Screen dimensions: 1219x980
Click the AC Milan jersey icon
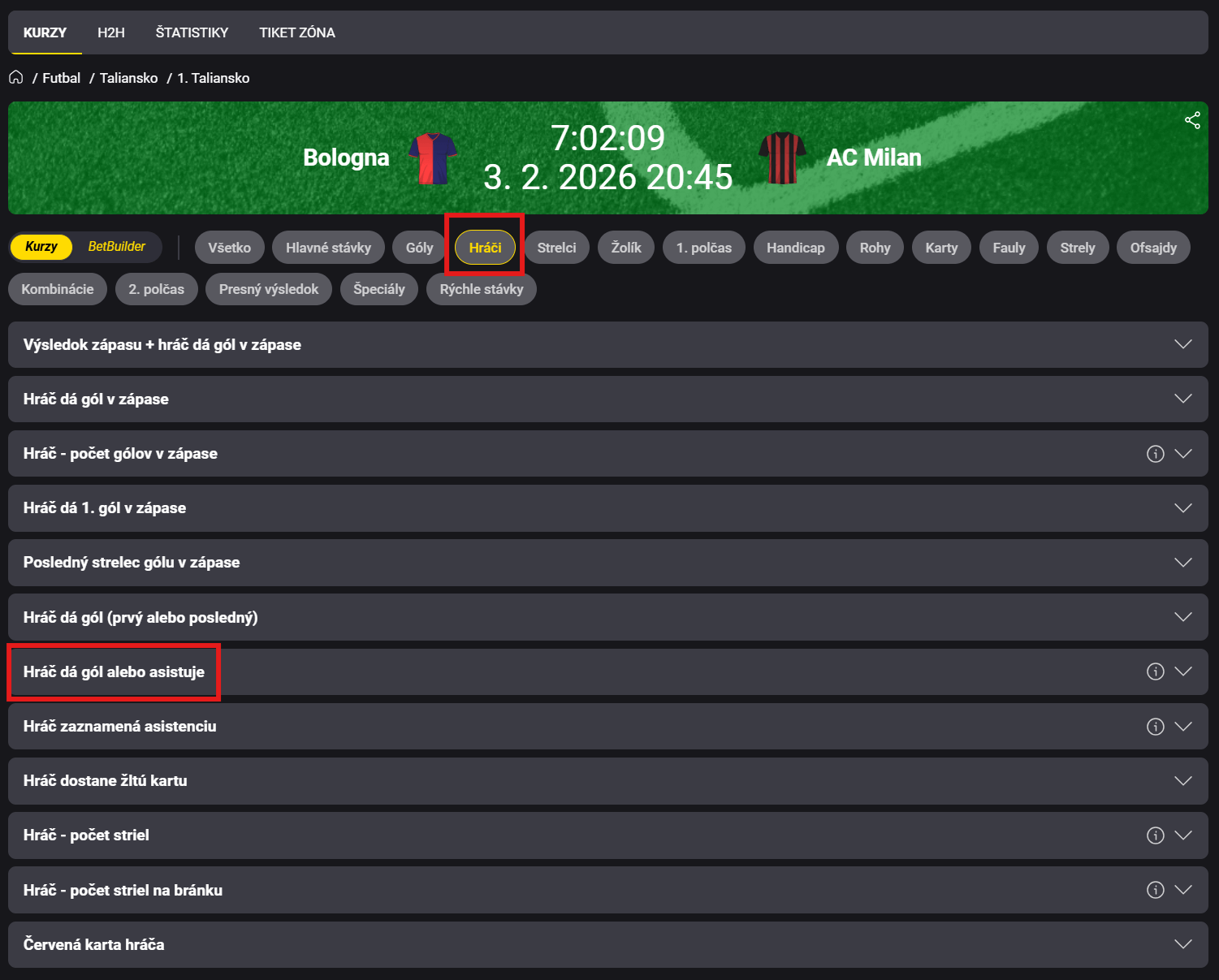pyautogui.click(x=781, y=158)
